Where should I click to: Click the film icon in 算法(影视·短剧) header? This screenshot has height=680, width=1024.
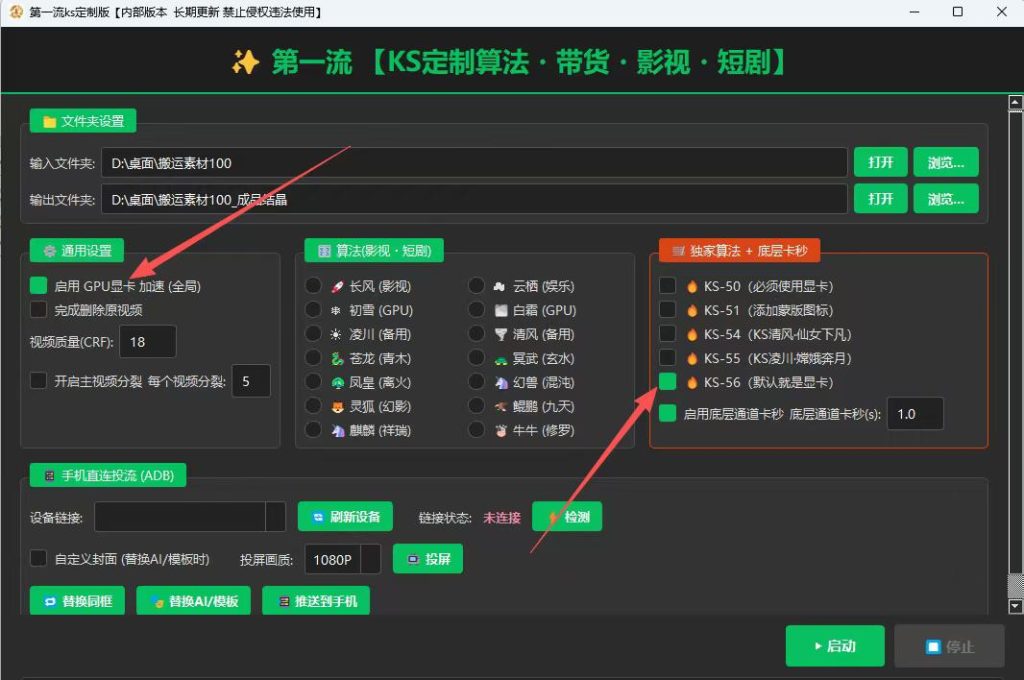tap(324, 251)
